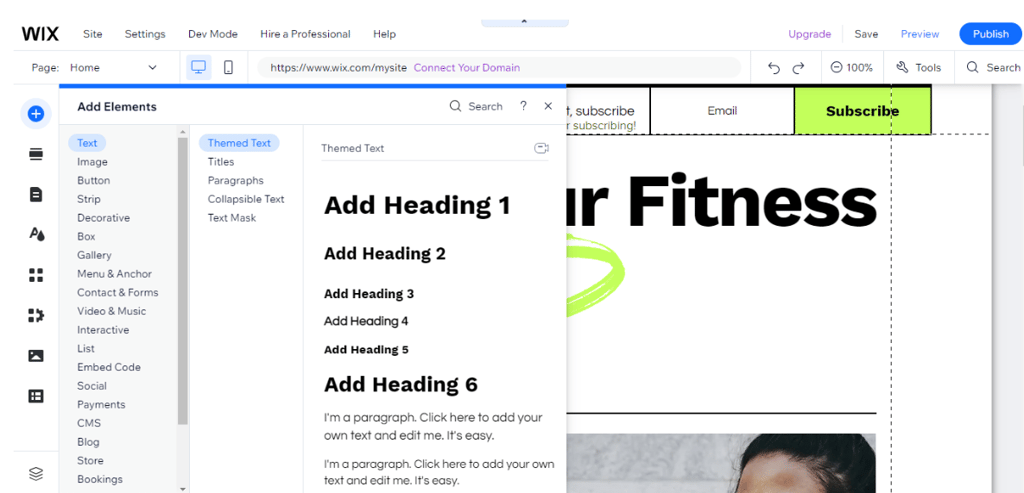
Task: Open the Site menu
Action: [x=93, y=34]
